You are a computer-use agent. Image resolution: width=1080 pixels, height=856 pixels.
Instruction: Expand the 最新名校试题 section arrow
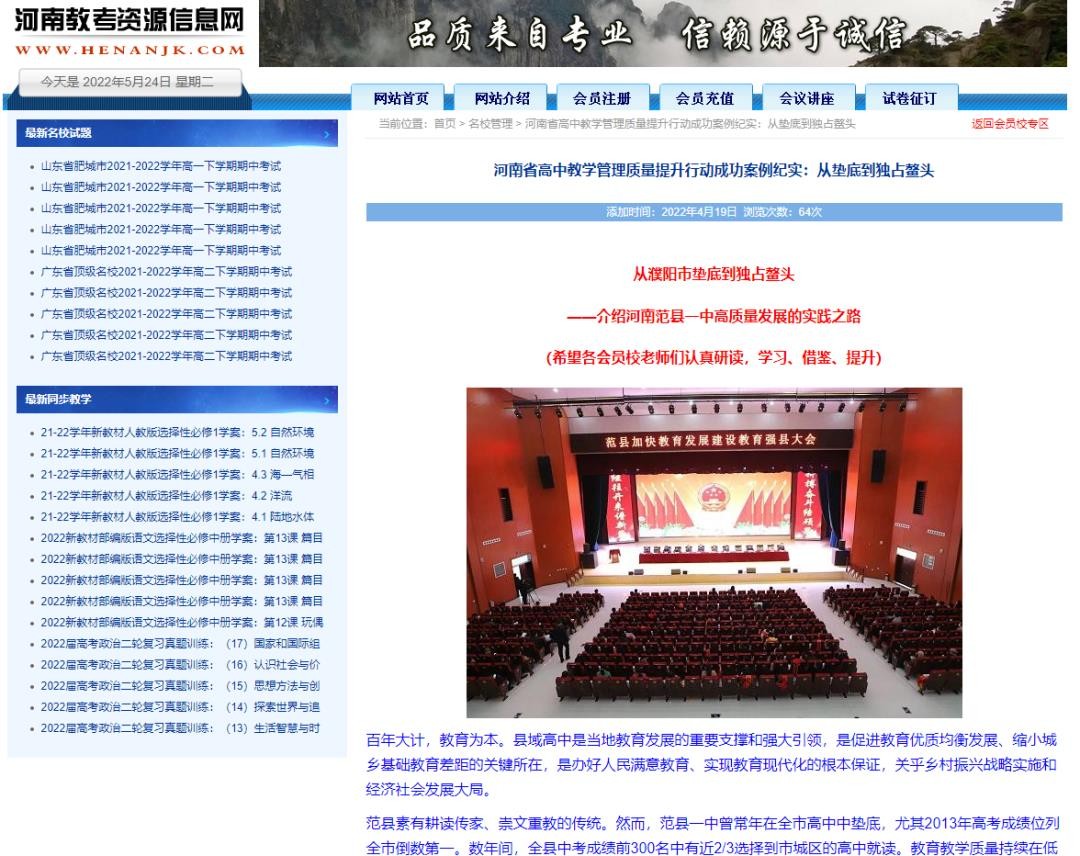point(326,133)
